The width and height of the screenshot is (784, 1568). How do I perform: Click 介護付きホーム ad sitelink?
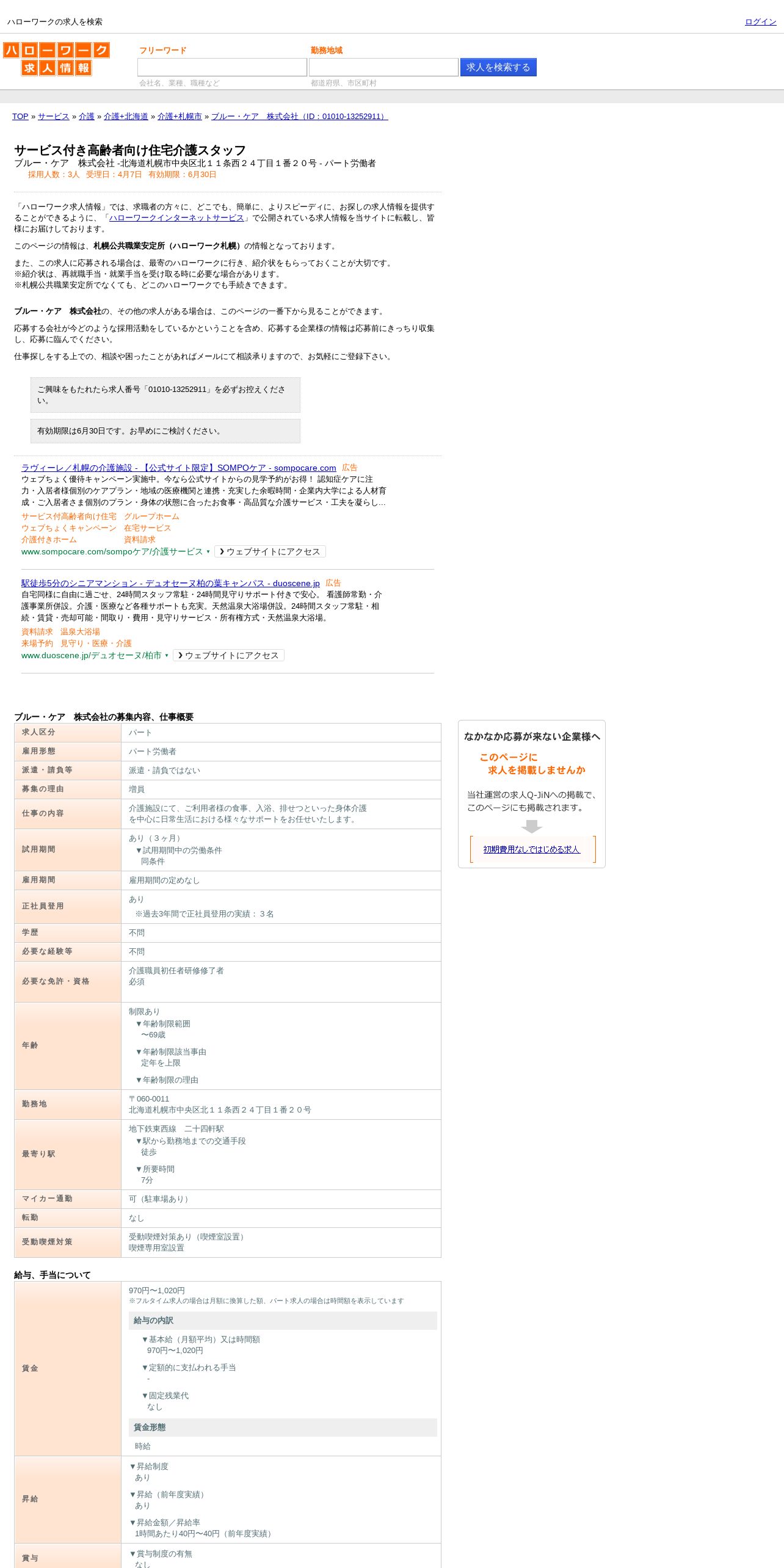coord(49,540)
